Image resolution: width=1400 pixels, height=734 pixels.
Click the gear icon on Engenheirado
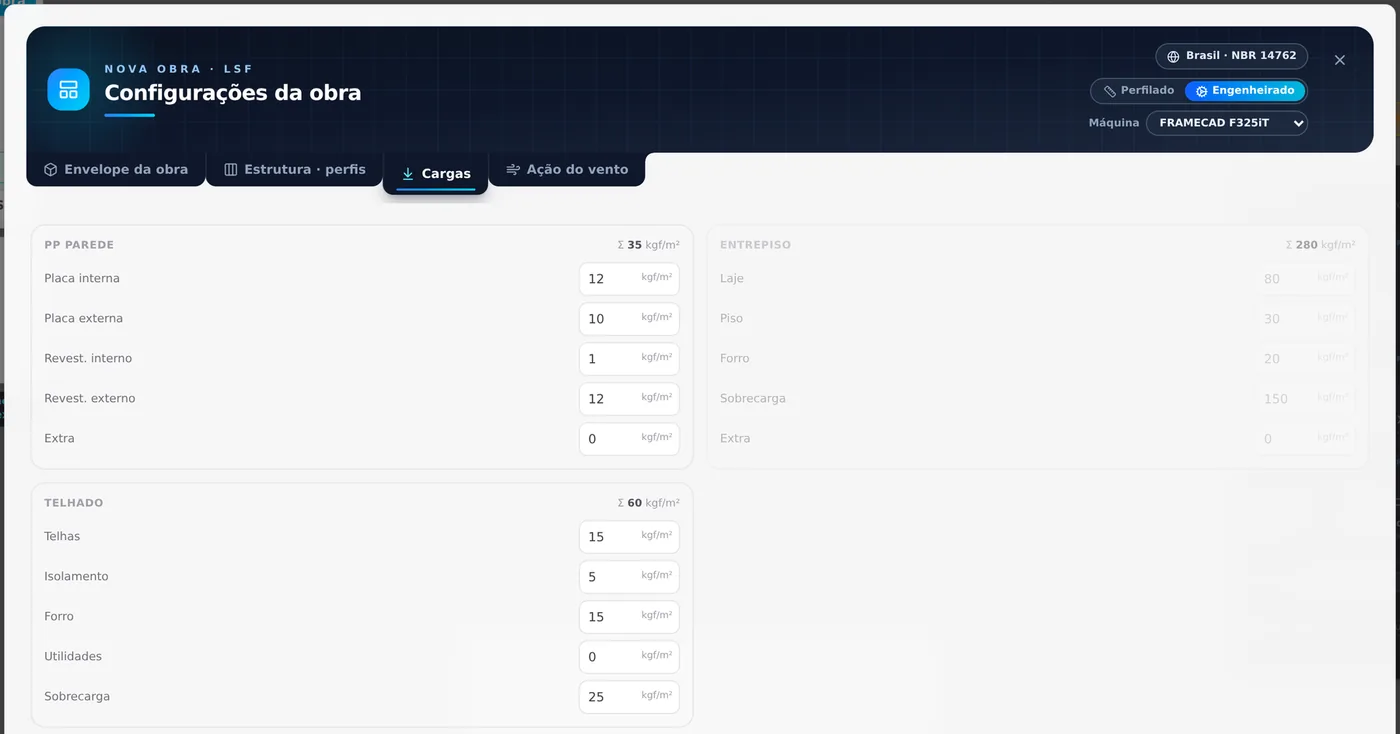point(1201,91)
